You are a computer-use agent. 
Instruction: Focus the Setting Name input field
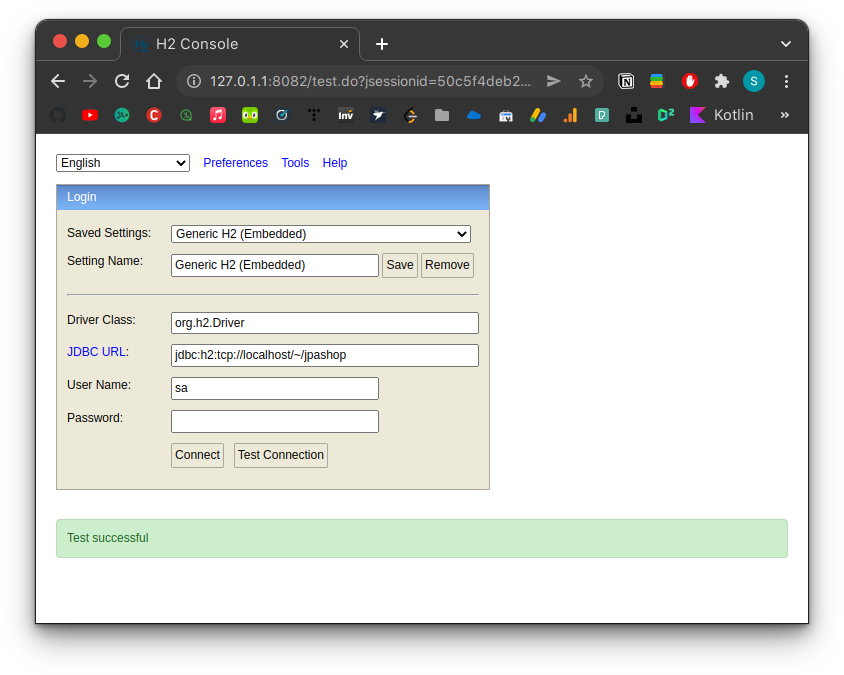point(275,265)
